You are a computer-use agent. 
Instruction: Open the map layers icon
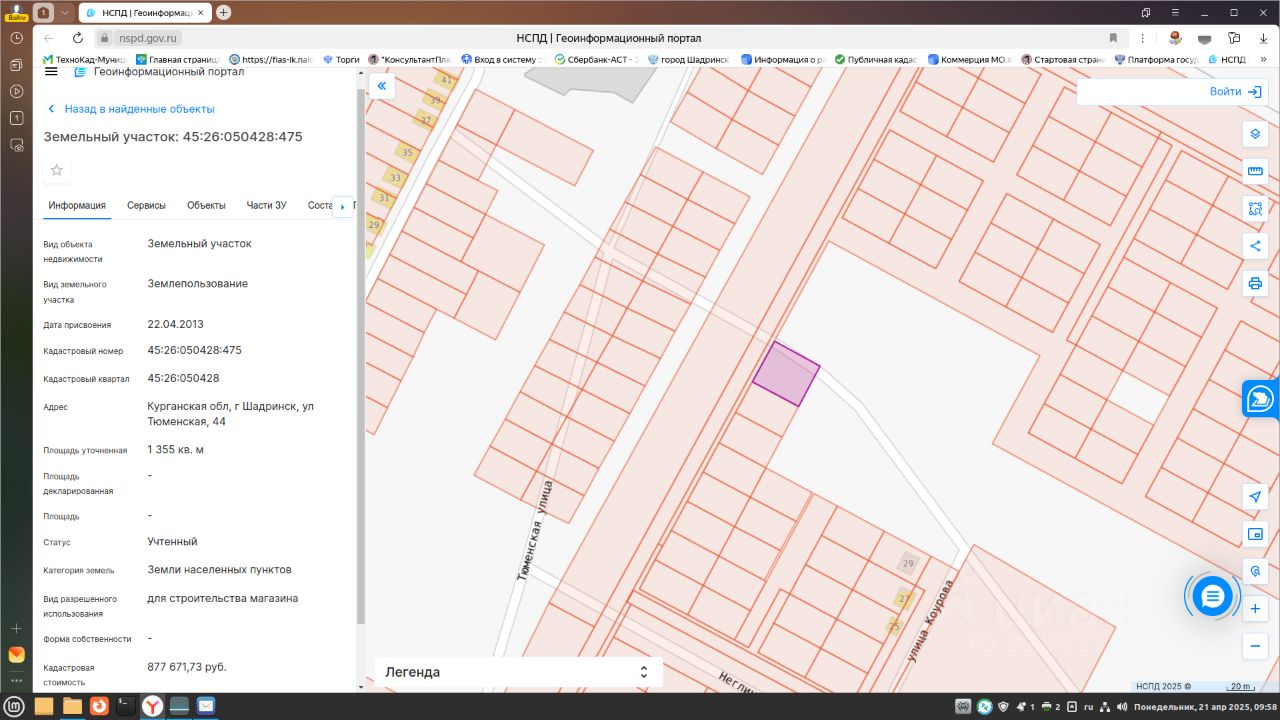coord(1255,134)
